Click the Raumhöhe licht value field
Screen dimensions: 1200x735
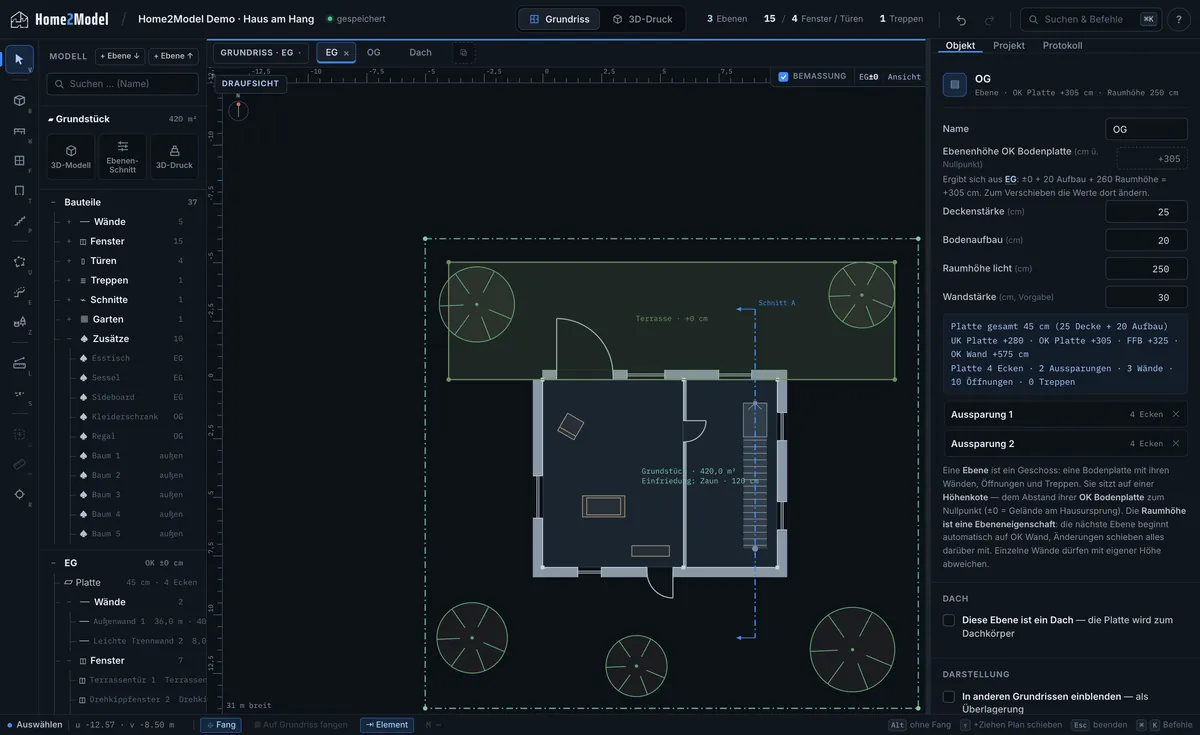[x=1147, y=268]
